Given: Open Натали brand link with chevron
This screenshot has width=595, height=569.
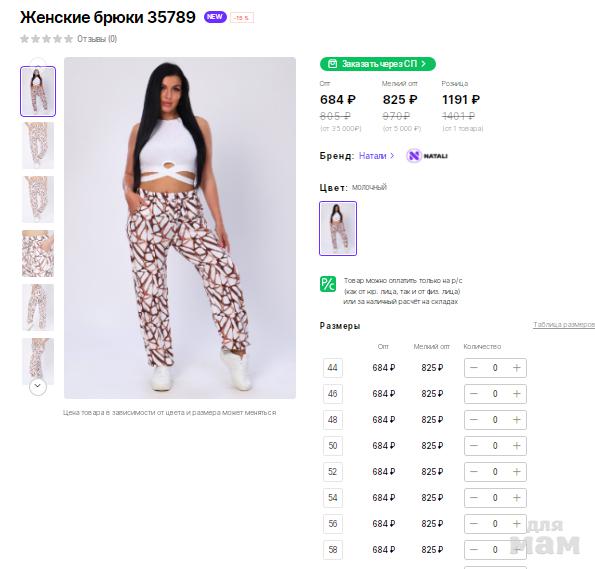Looking at the screenshot, I should (x=377, y=156).
